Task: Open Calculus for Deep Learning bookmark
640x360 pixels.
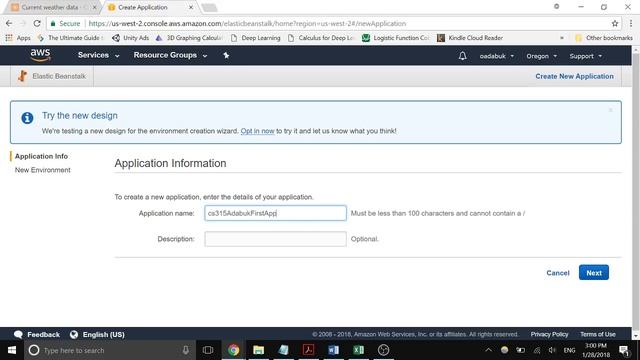Action: tap(321, 38)
